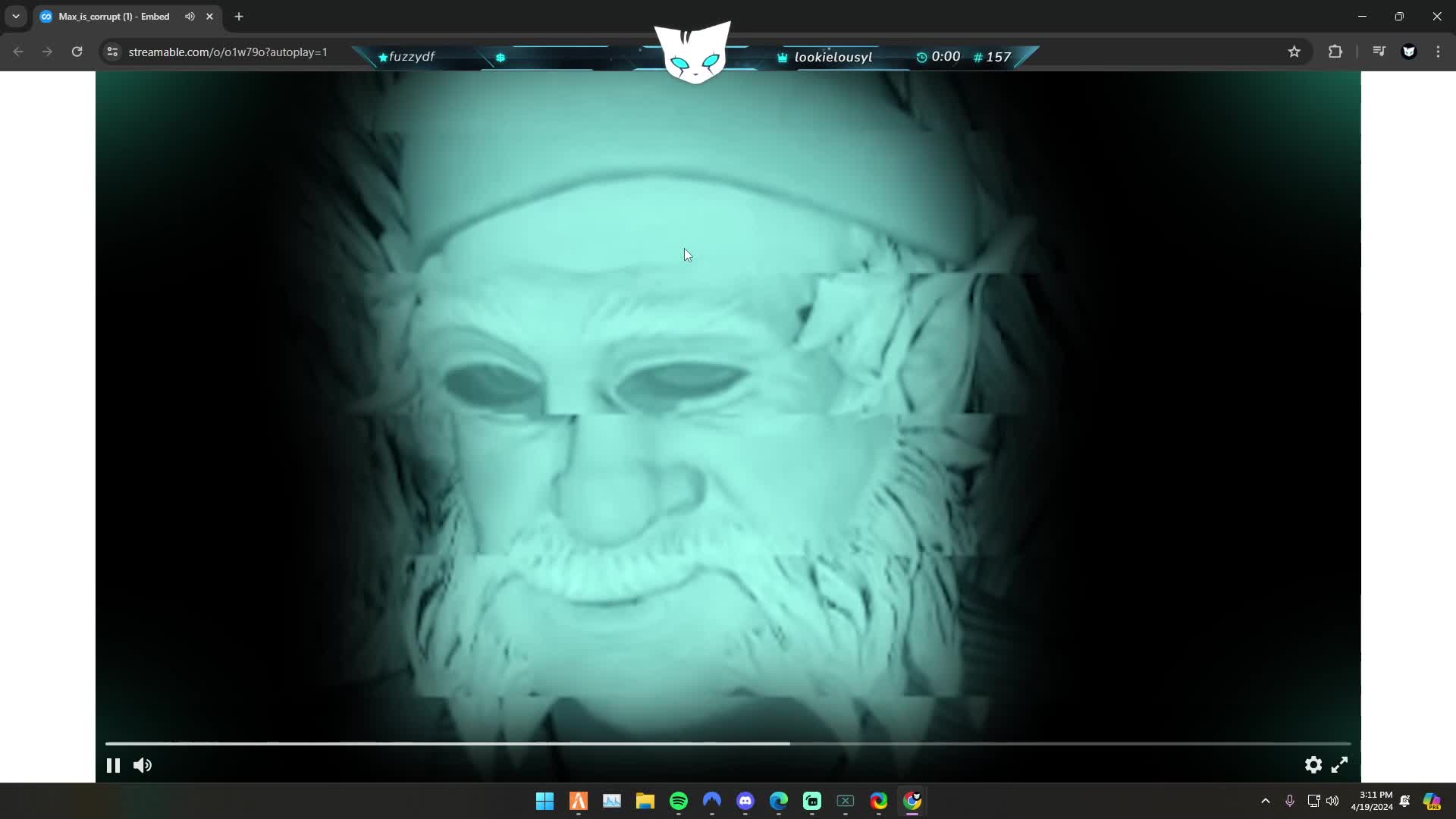
Task: Seek along the video progress bar
Action: click(728, 744)
